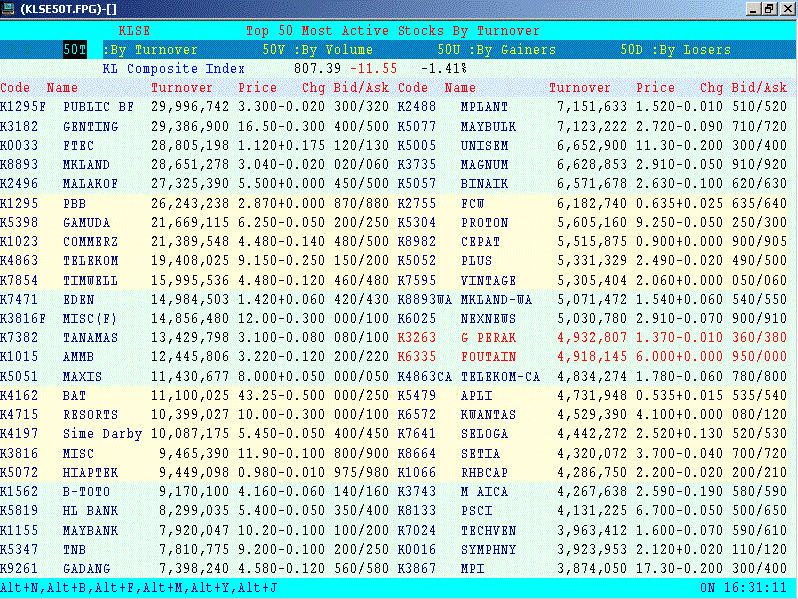The width and height of the screenshot is (798, 599).
Task: Select the TIMWELL stock name
Action: tap(90, 280)
